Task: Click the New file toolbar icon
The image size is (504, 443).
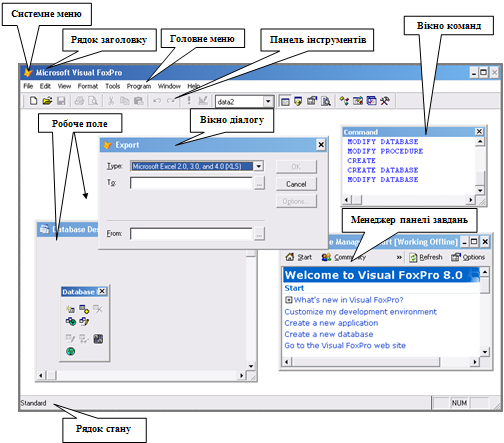Action: click(x=33, y=101)
